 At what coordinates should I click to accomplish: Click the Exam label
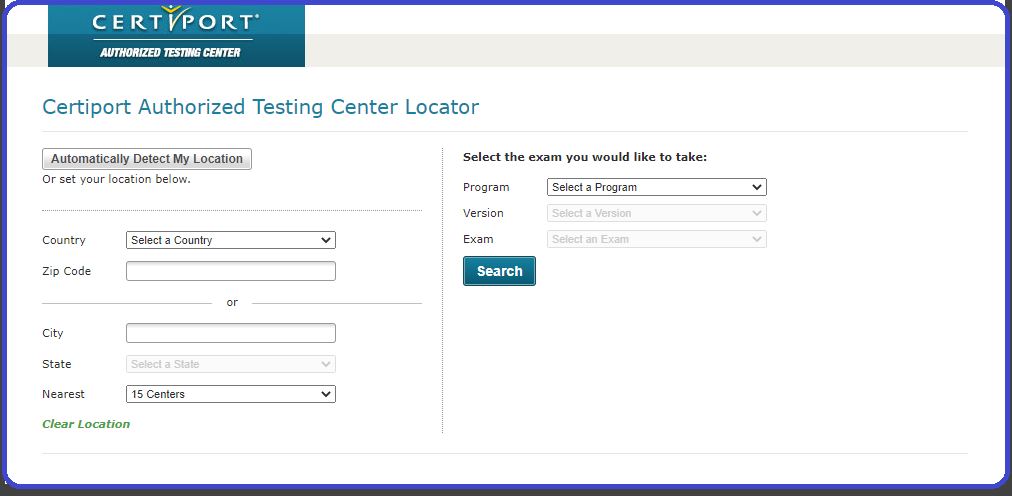478,239
